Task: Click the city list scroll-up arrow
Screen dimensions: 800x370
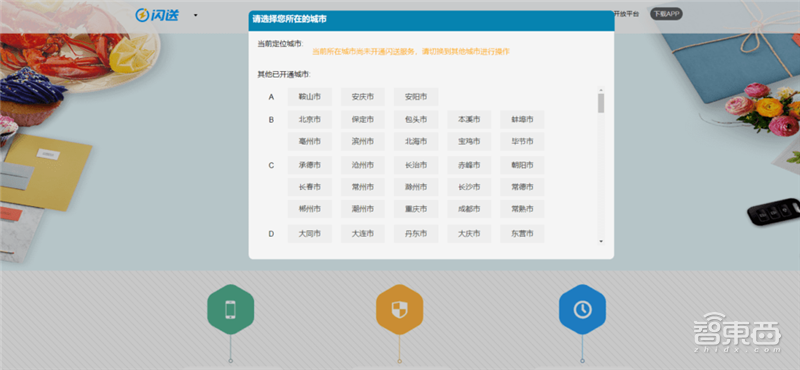Action: (x=601, y=90)
